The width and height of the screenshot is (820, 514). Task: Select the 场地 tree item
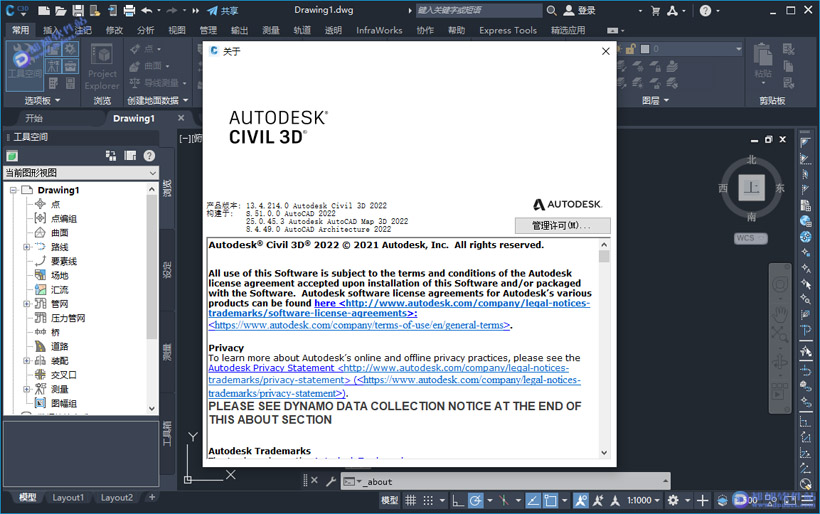tap(60, 276)
